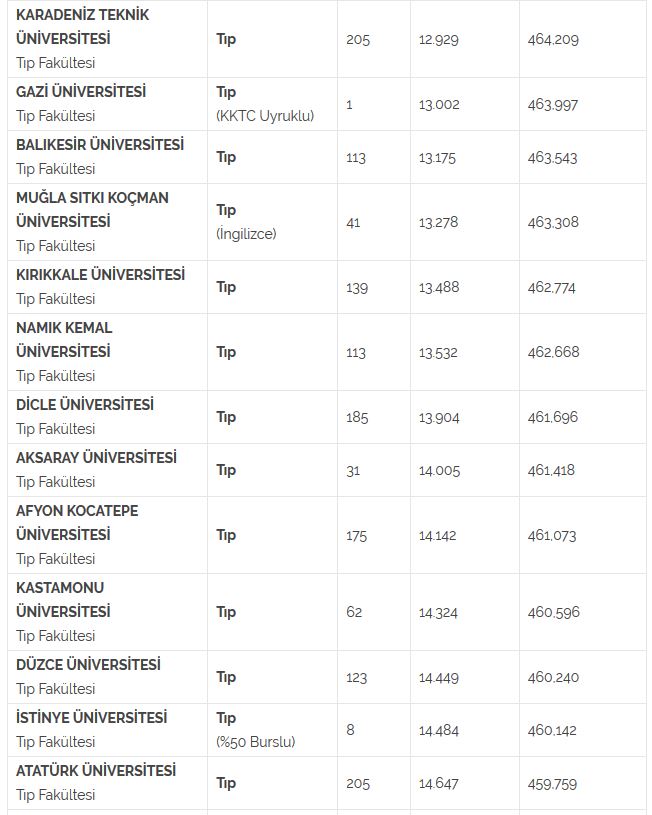The height and width of the screenshot is (815, 652).
Task: Select Atatürk Üniversitesi in the list
Action: [x=96, y=771]
